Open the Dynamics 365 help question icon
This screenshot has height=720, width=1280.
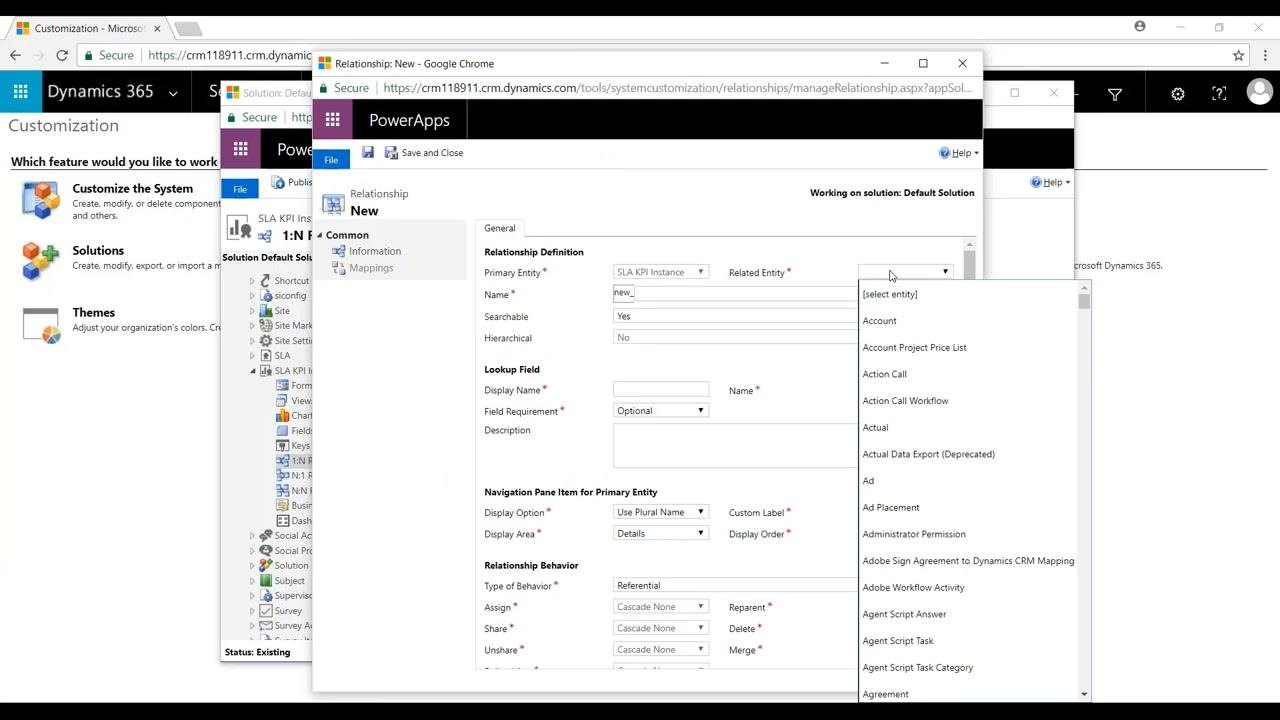(x=1219, y=94)
